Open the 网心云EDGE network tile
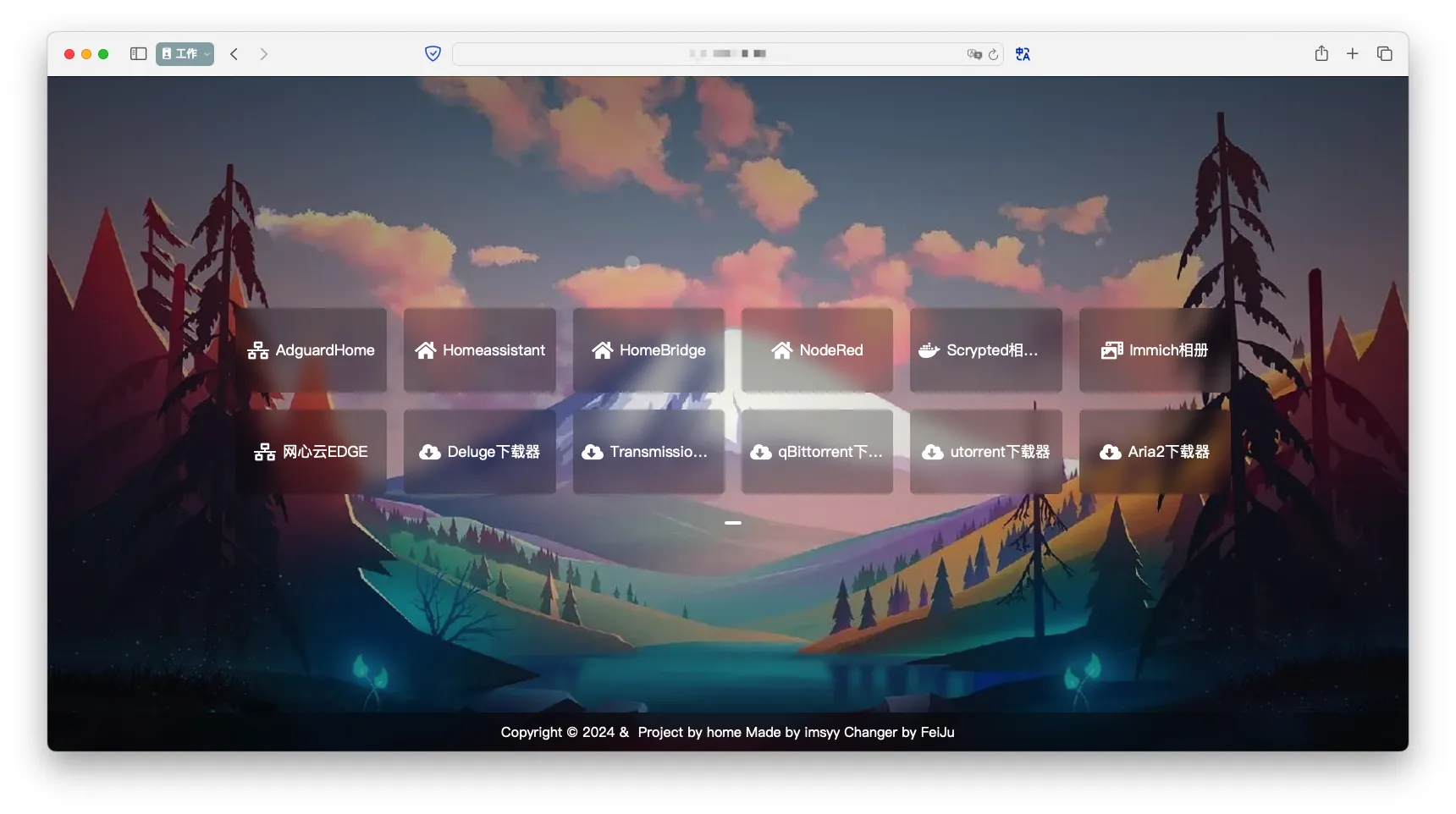Image resolution: width=1456 pixels, height=814 pixels. pyautogui.click(x=311, y=452)
